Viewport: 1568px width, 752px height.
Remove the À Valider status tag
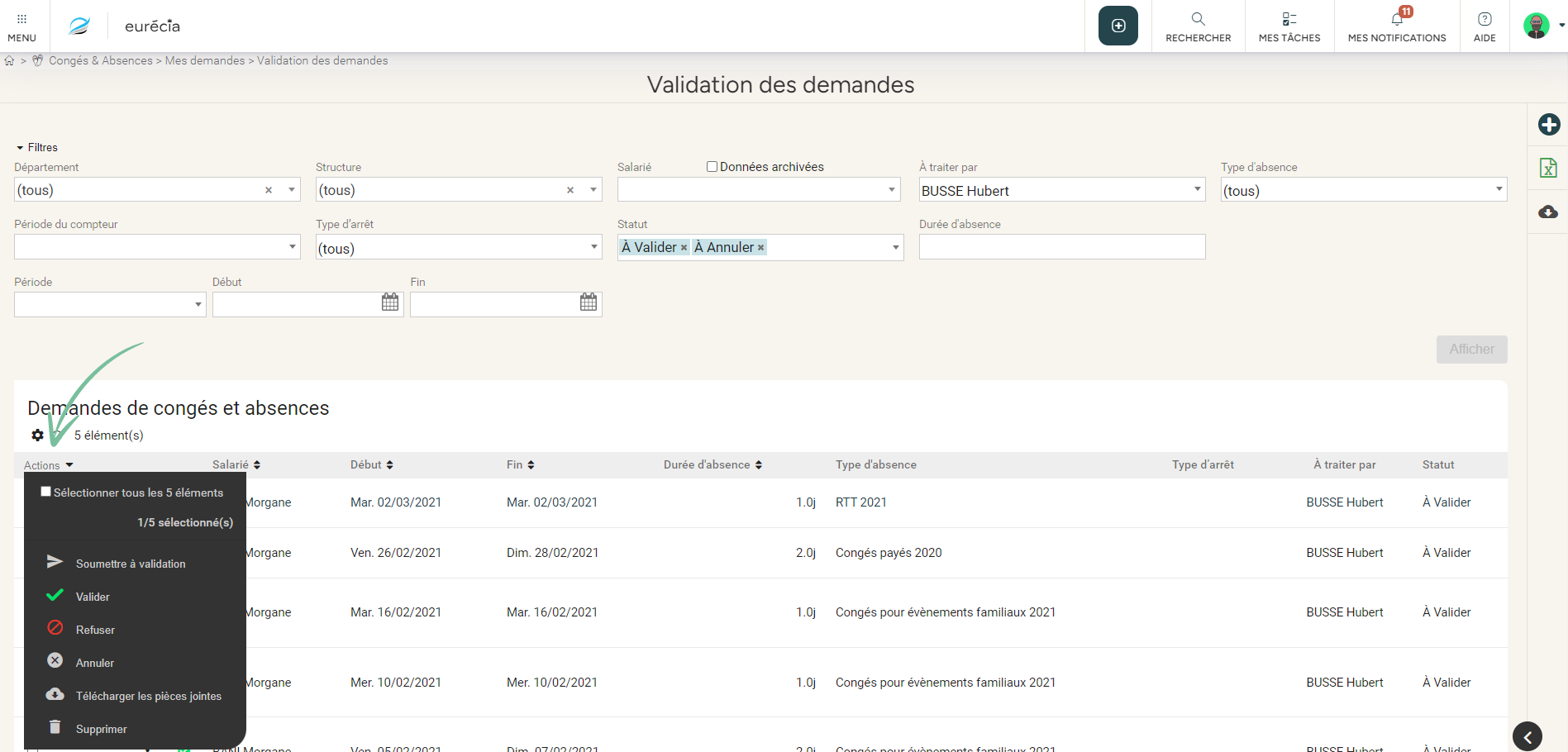pos(684,248)
